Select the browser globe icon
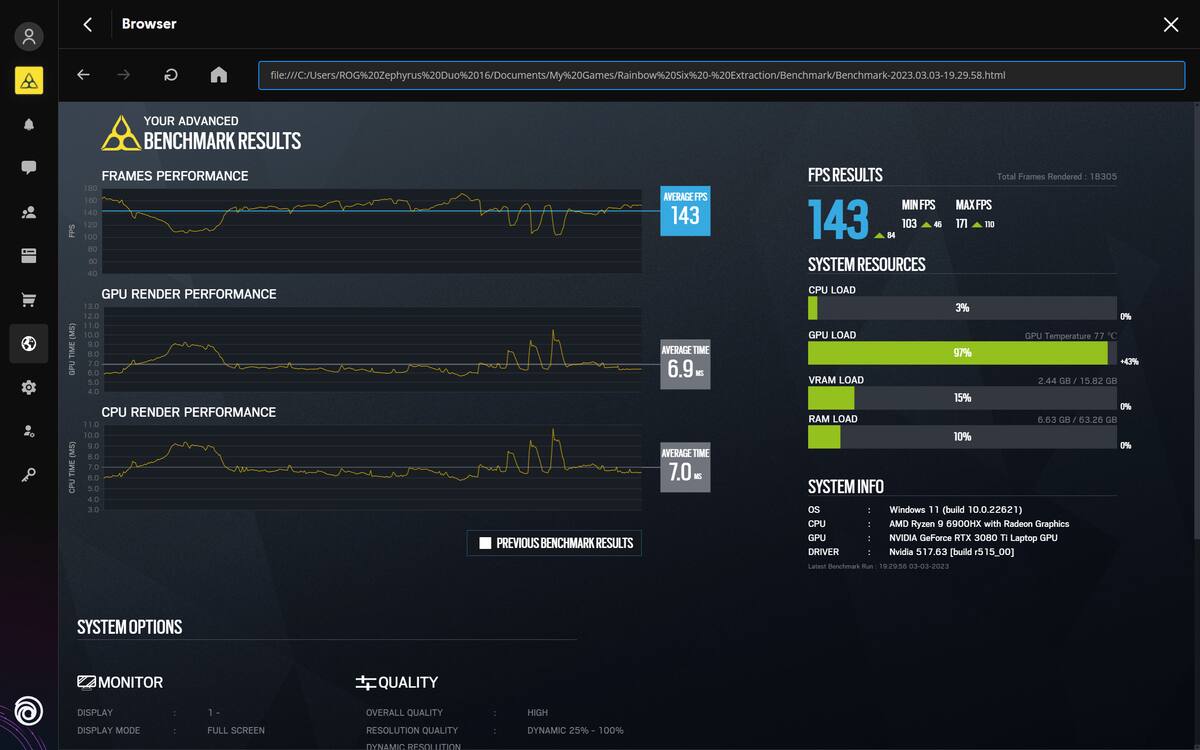The width and height of the screenshot is (1200, 750). coord(29,344)
